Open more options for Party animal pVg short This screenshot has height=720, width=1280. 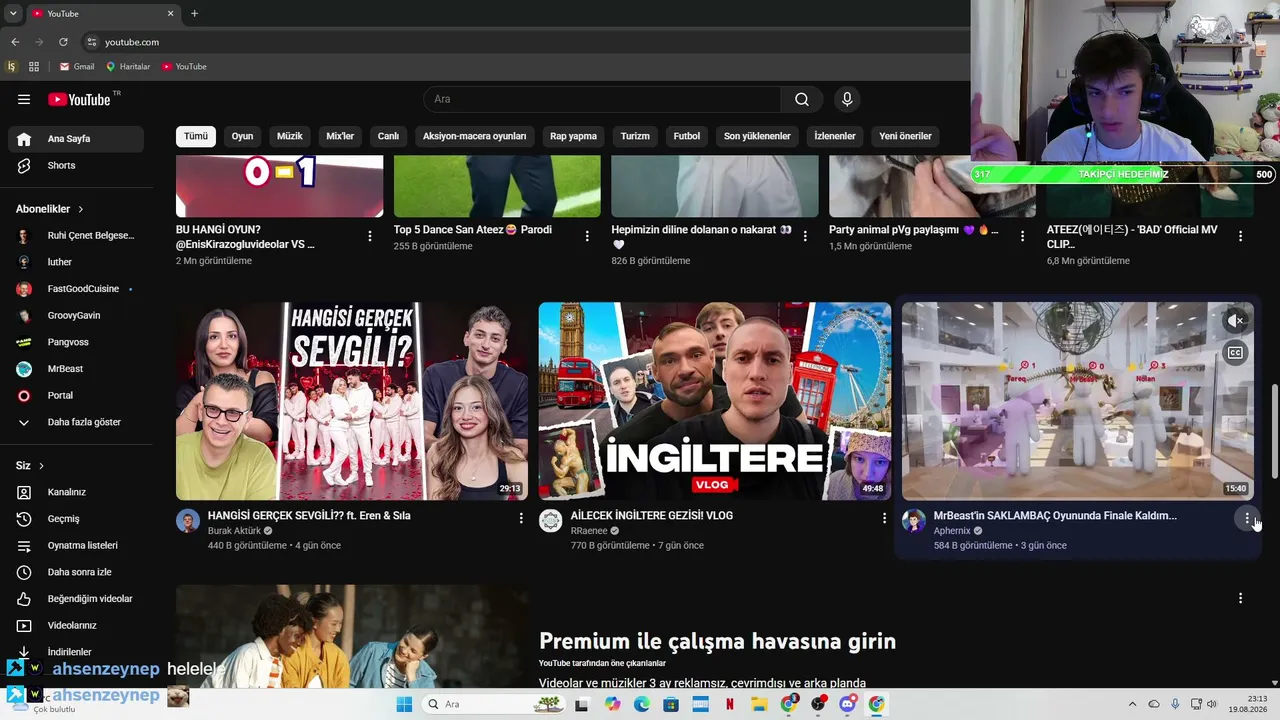pos(1022,236)
